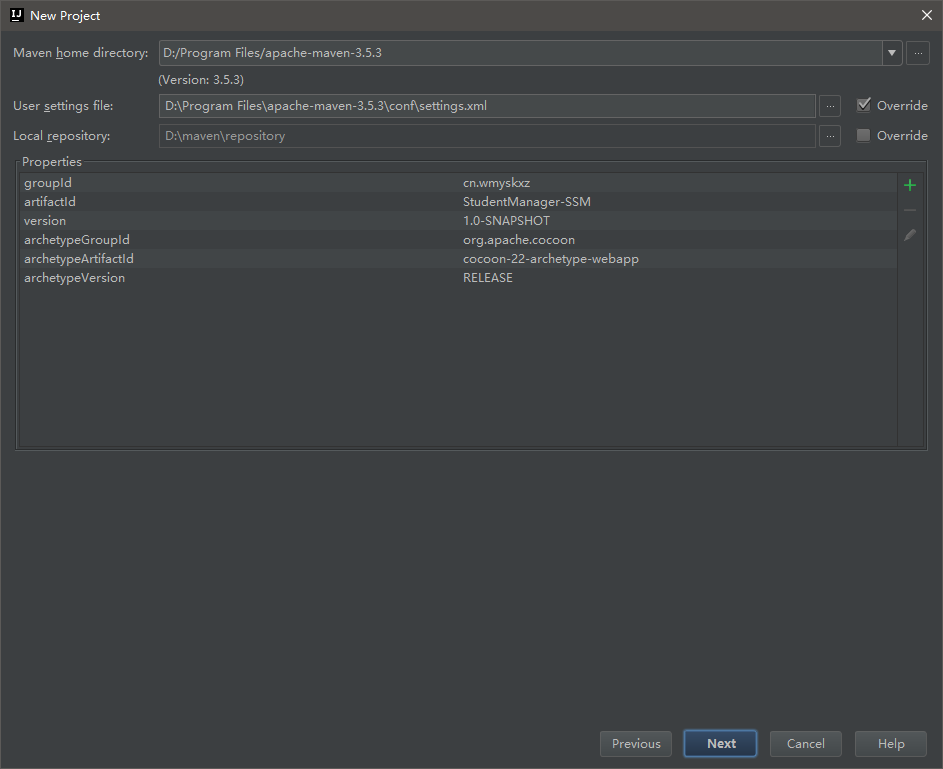The image size is (943, 769).
Task: Click the StudentManager-SSM value
Action: click(526, 202)
